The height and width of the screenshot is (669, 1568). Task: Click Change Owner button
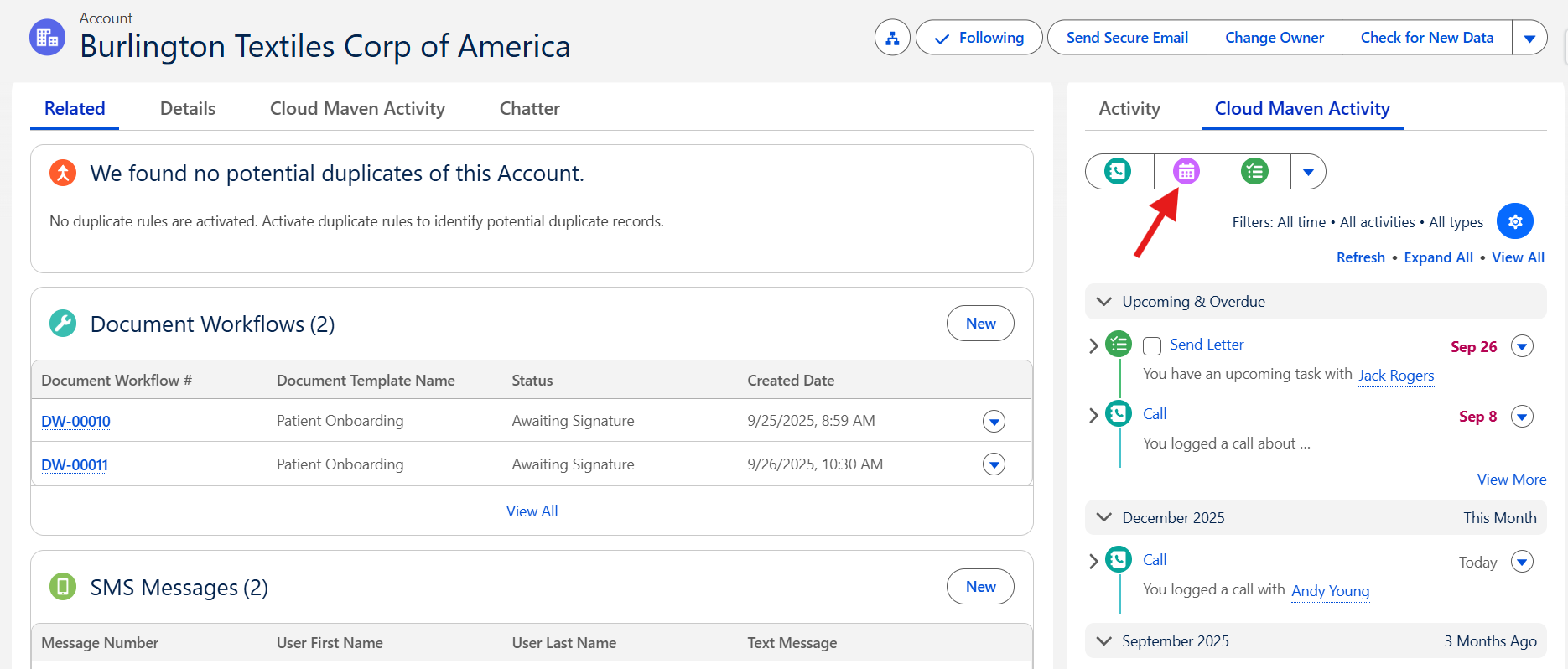point(1275,38)
